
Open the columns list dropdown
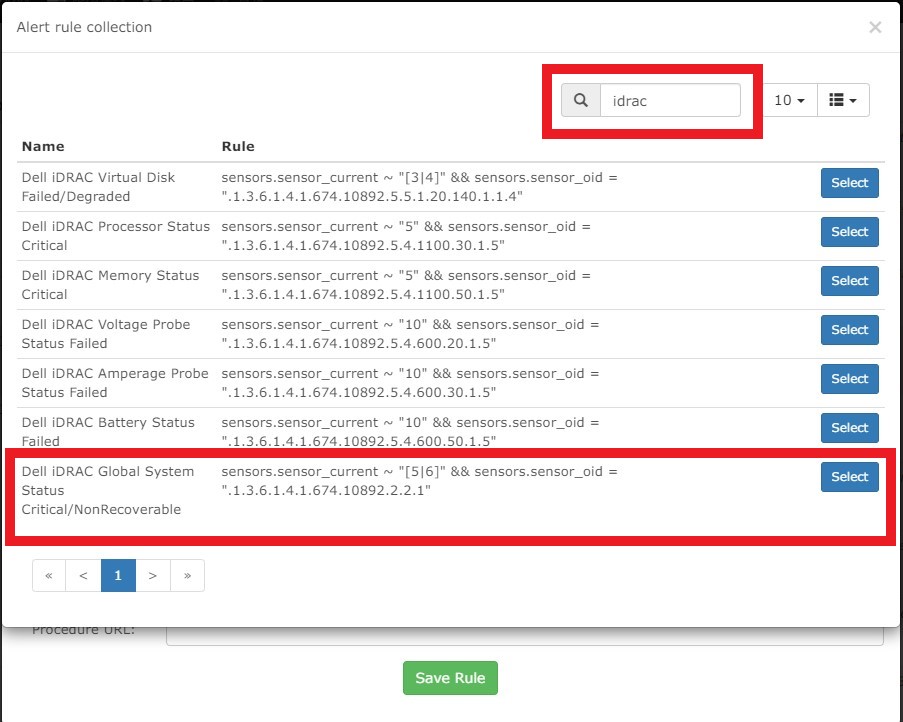[843, 100]
